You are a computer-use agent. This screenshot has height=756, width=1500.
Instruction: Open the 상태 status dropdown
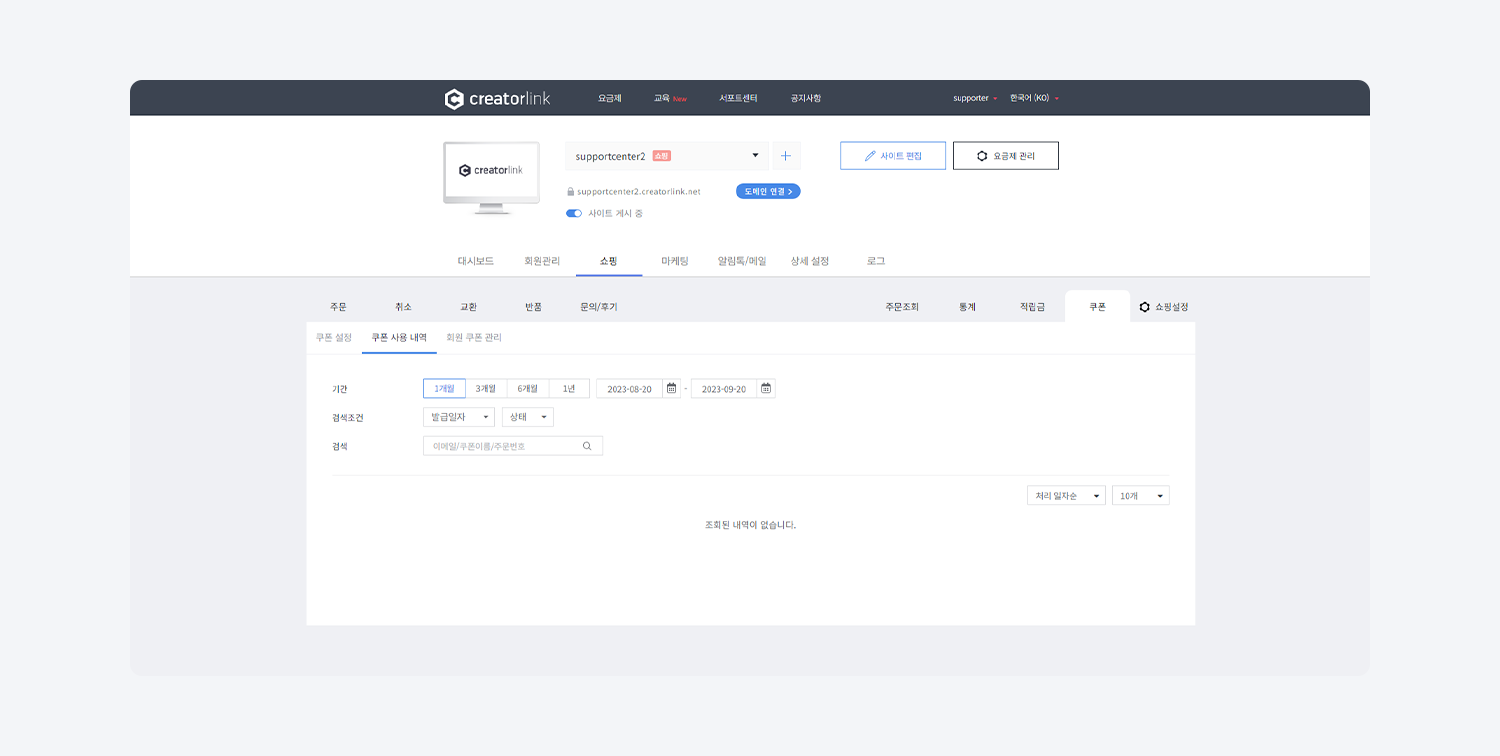pos(528,417)
